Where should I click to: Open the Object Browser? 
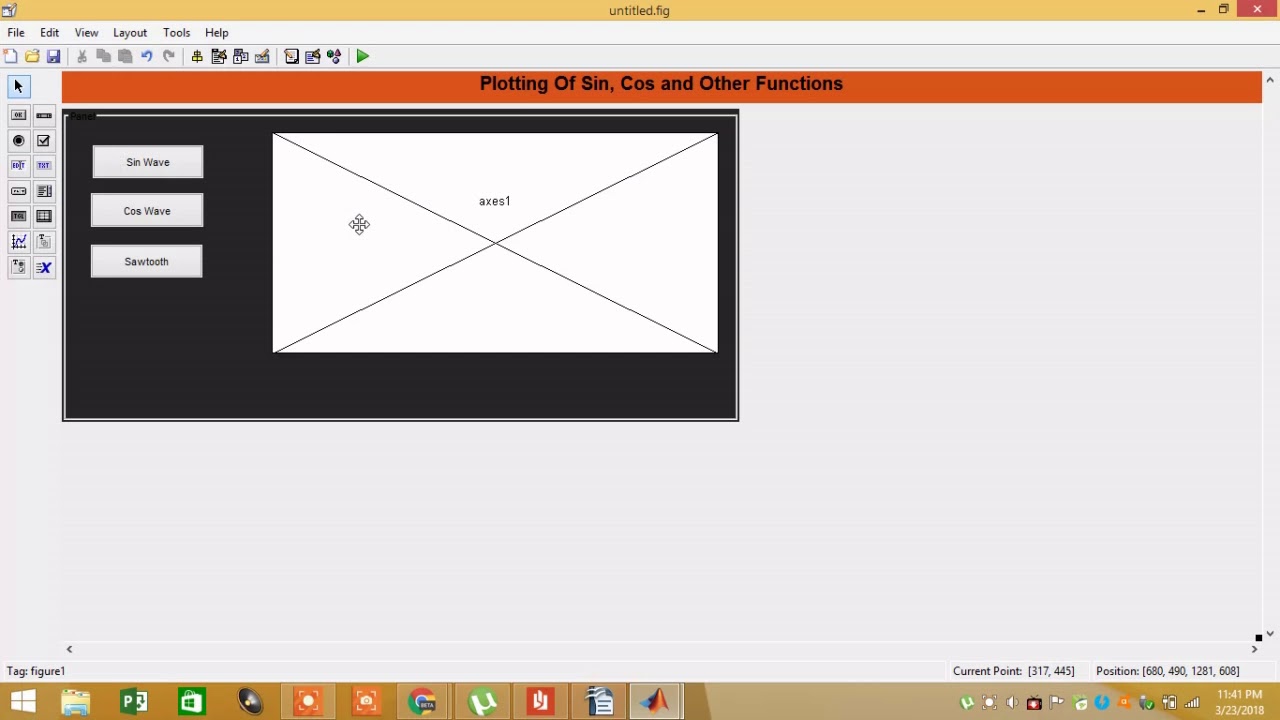click(x=334, y=57)
